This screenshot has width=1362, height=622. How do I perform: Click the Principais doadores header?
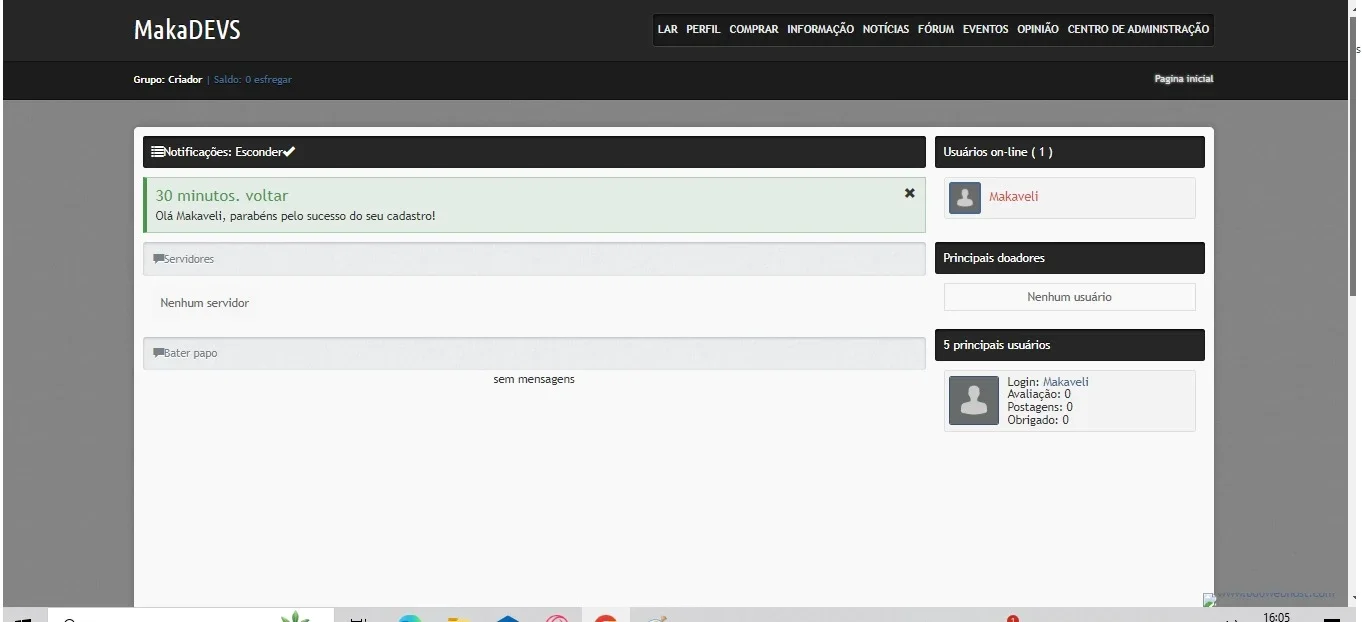pos(1070,258)
